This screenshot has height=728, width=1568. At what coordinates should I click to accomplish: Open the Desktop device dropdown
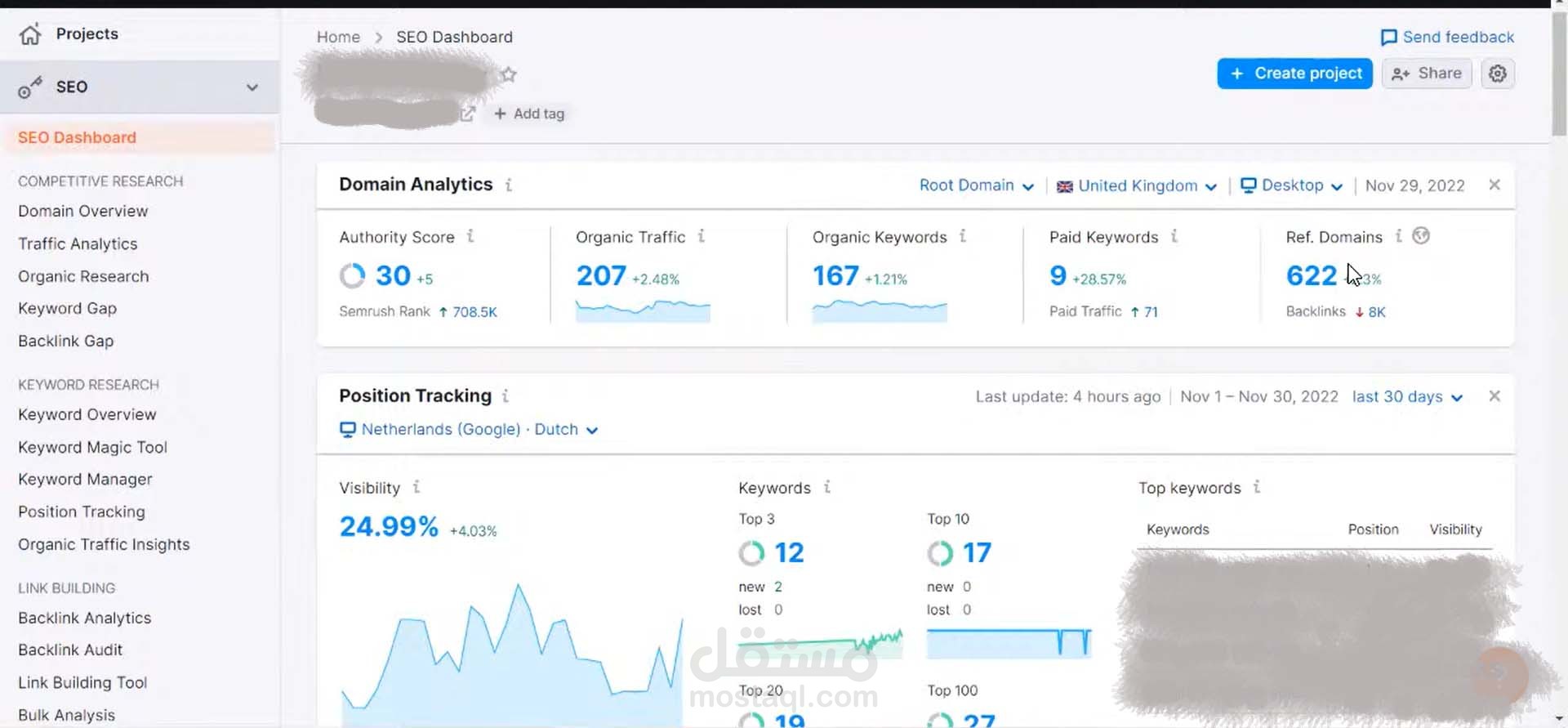(1292, 185)
